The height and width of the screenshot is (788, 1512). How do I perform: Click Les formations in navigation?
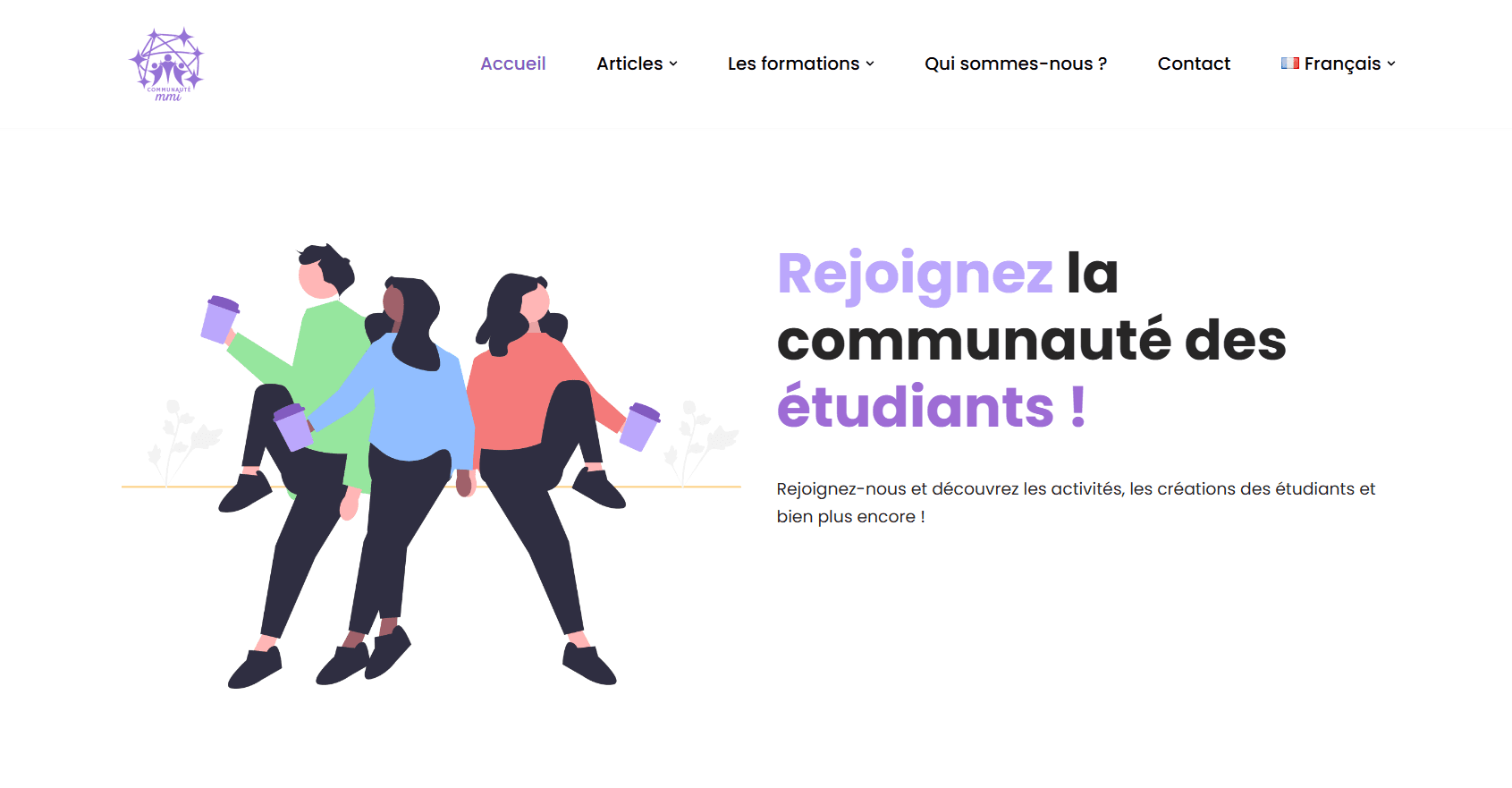[793, 64]
